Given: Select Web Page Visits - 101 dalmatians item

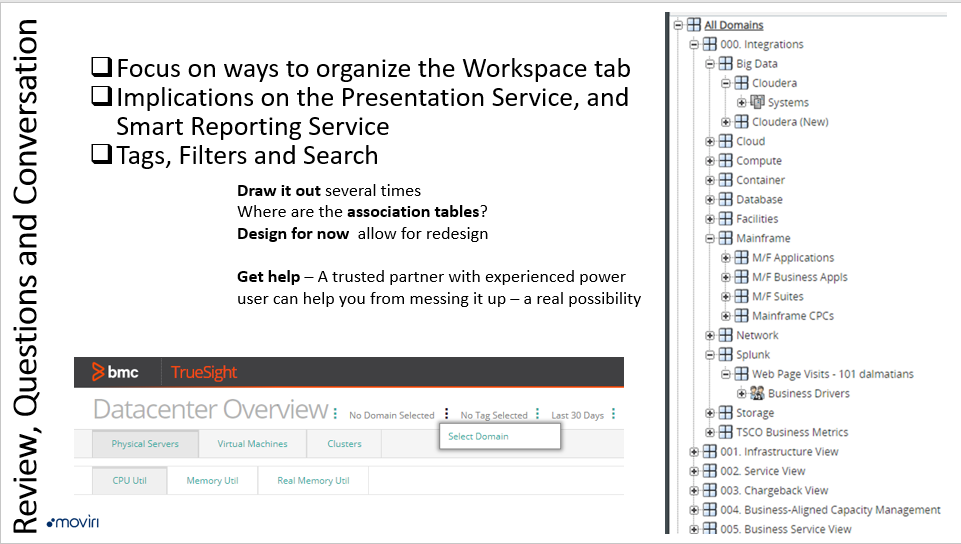Looking at the screenshot, I should pyautogui.click(x=832, y=374).
